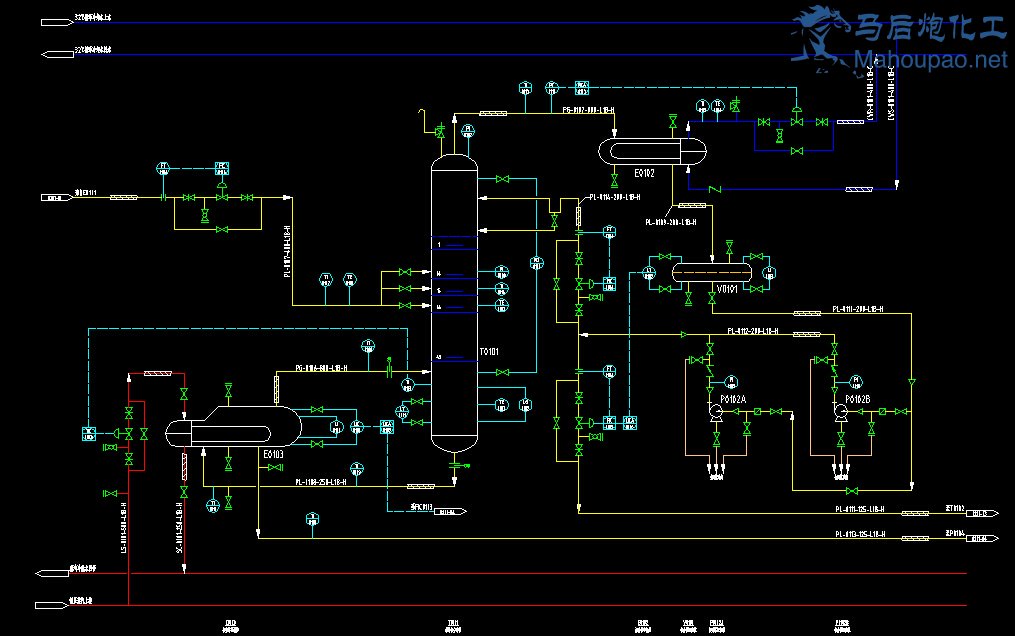This screenshot has width=1015, height=636.
Task: Select the E0102 equipment label
Action: (644, 173)
